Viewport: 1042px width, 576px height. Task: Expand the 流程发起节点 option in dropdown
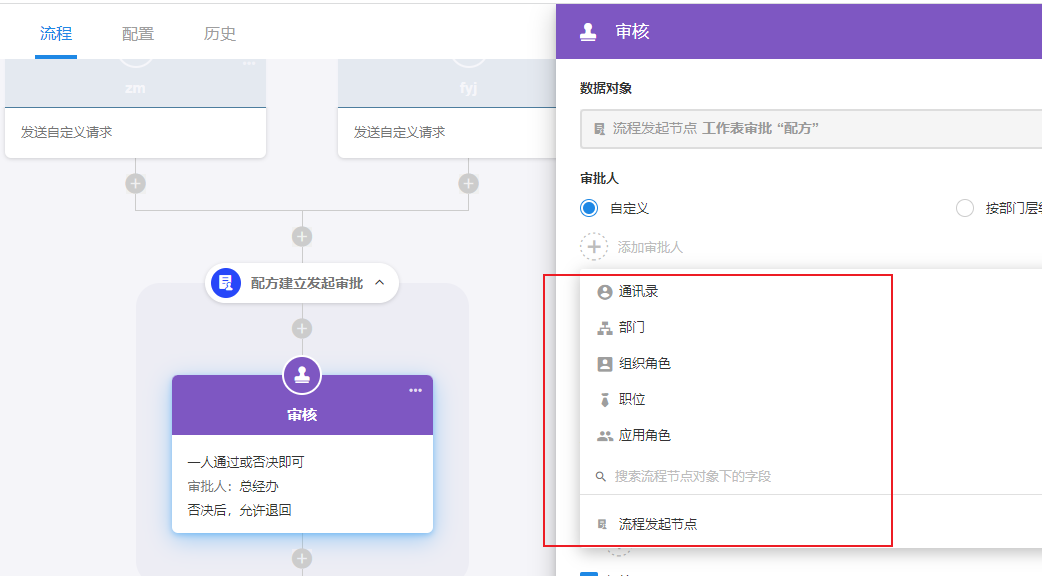coord(657,524)
